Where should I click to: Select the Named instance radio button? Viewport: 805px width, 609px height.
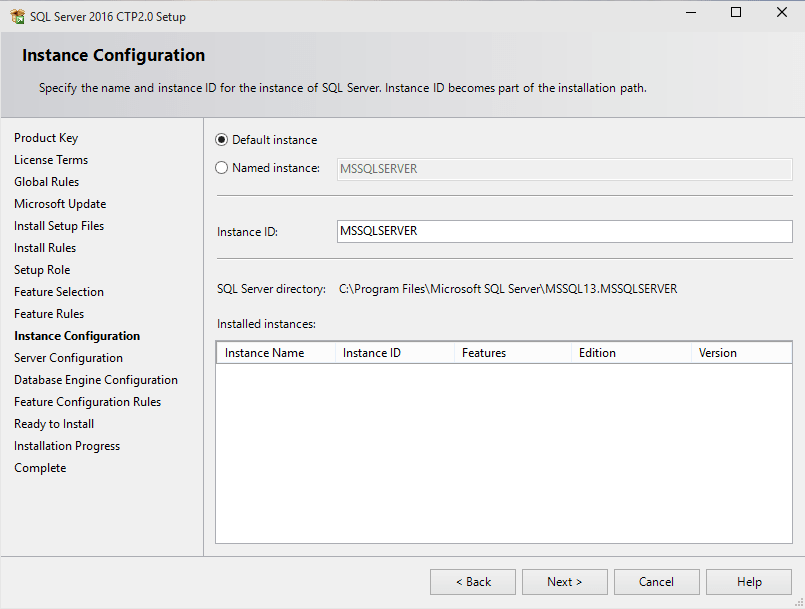221,168
